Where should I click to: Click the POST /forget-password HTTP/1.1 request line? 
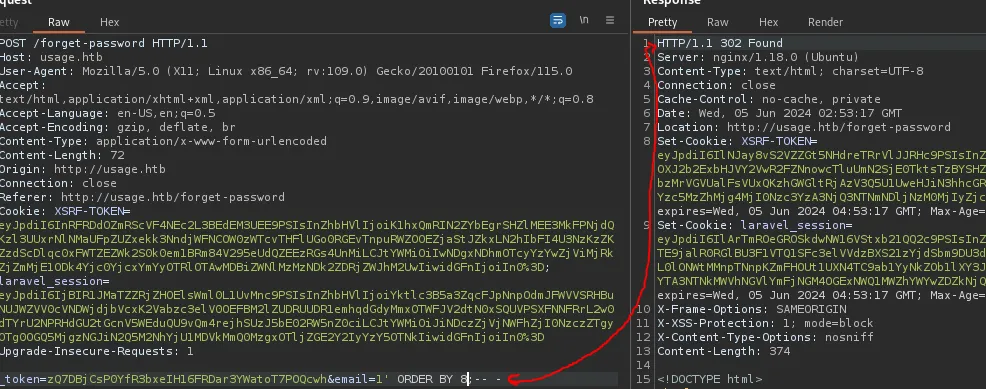click(103, 43)
